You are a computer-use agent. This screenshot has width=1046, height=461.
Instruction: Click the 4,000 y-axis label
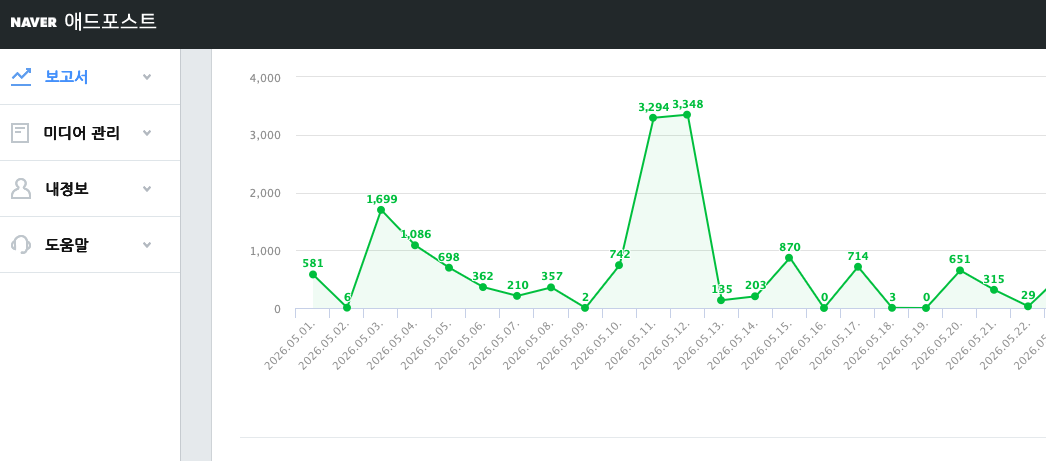pyautogui.click(x=265, y=77)
